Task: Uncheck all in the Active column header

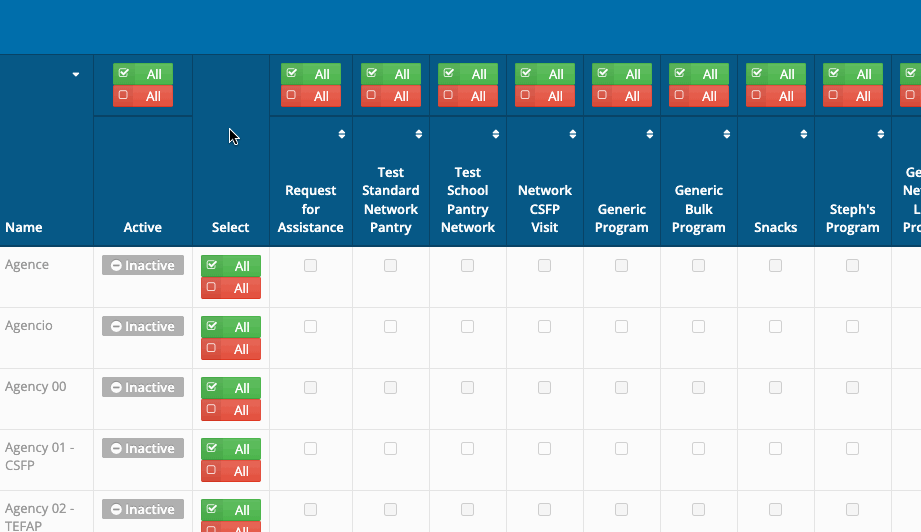Action: (143, 96)
